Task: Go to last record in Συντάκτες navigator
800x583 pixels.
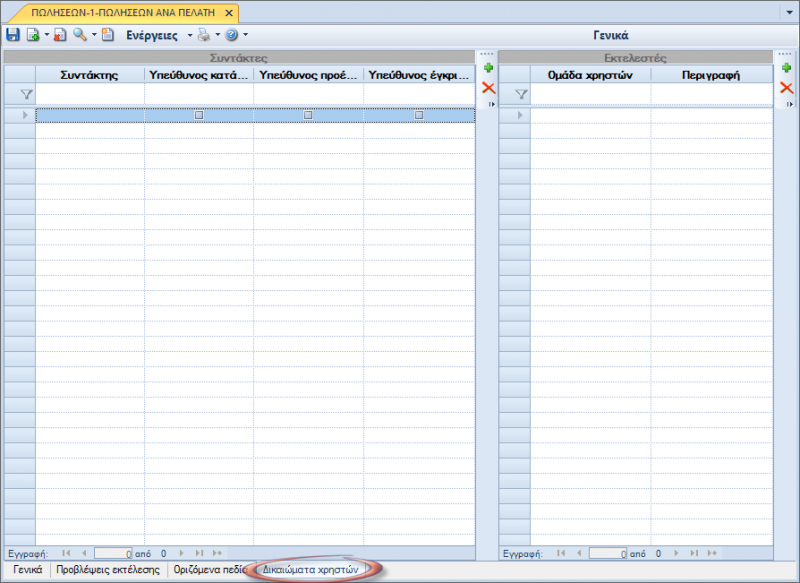Action: [x=199, y=553]
